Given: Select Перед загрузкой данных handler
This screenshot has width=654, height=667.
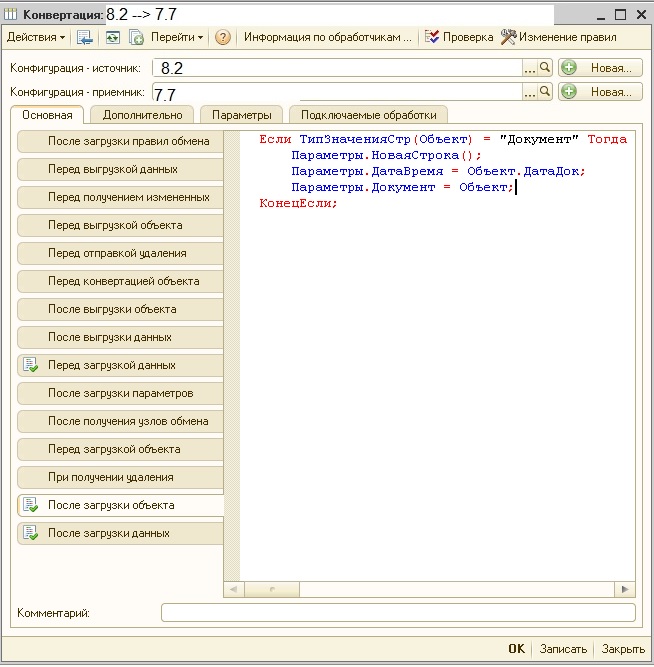Looking at the screenshot, I should (120, 365).
